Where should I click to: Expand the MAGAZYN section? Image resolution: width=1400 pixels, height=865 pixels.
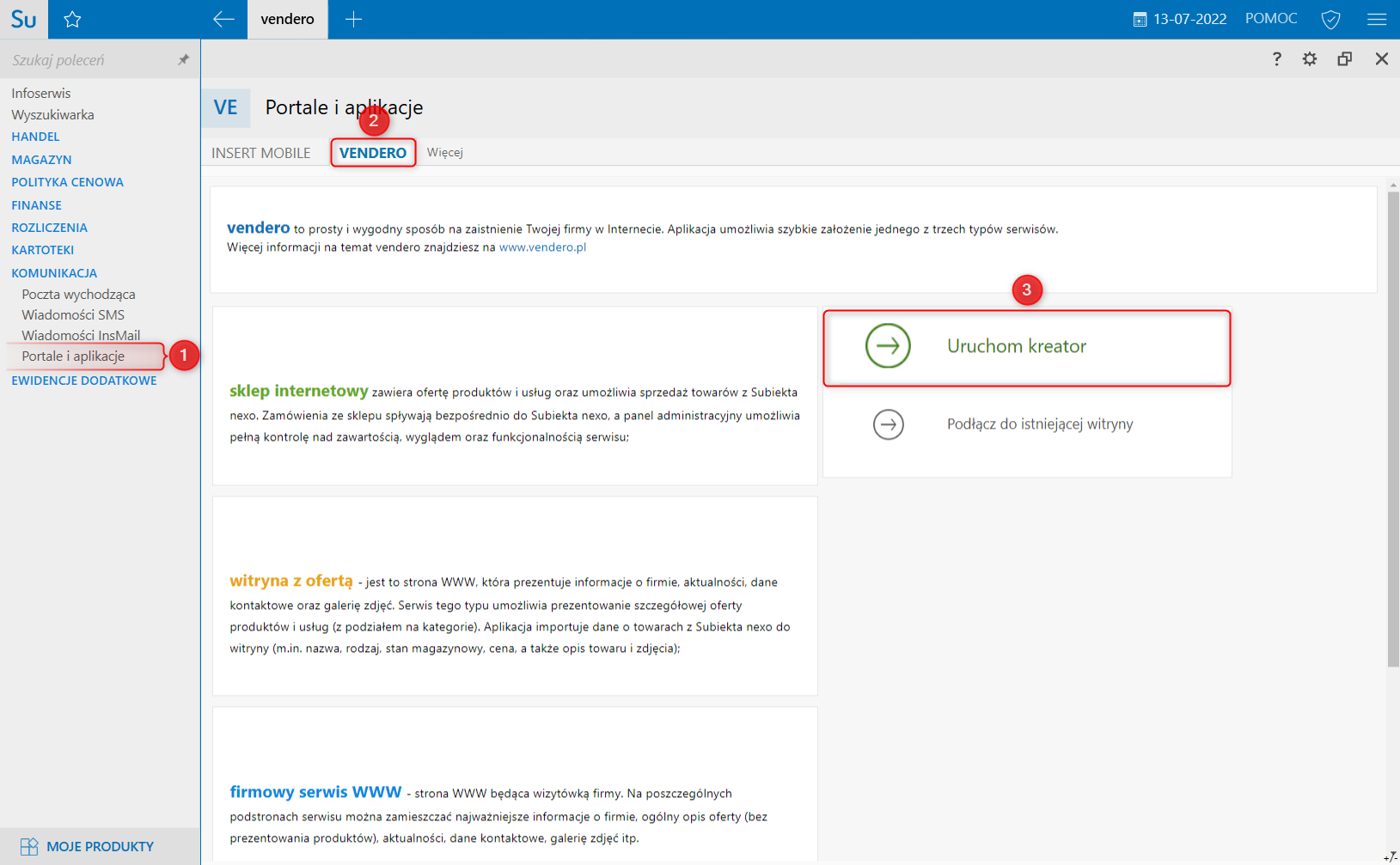[x=41, y=160]
